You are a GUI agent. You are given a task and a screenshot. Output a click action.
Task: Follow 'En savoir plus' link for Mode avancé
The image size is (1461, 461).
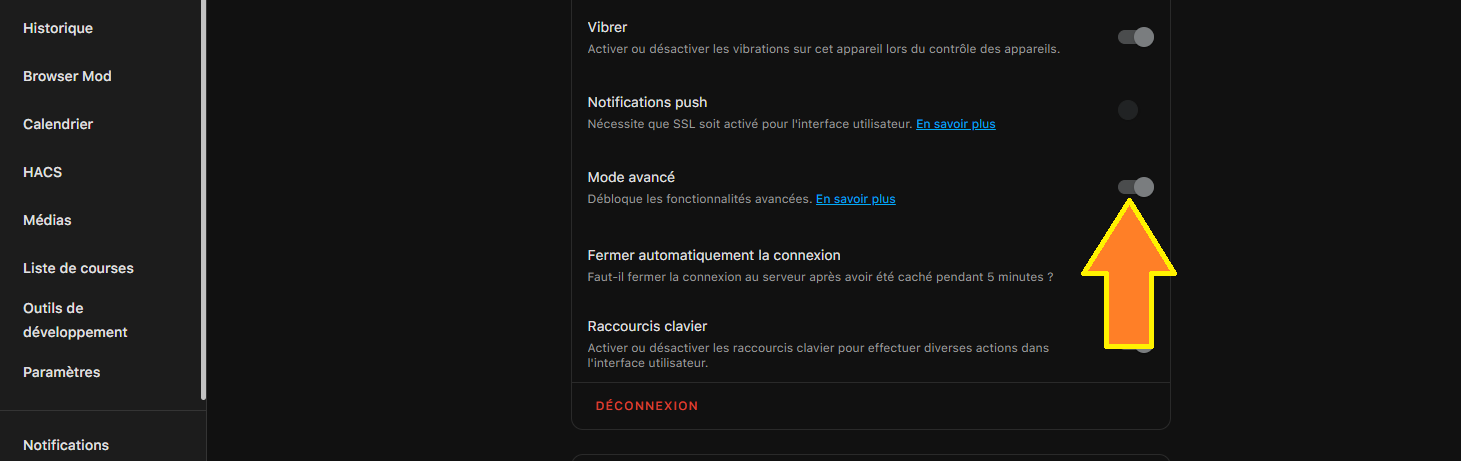tap(855, 199)
